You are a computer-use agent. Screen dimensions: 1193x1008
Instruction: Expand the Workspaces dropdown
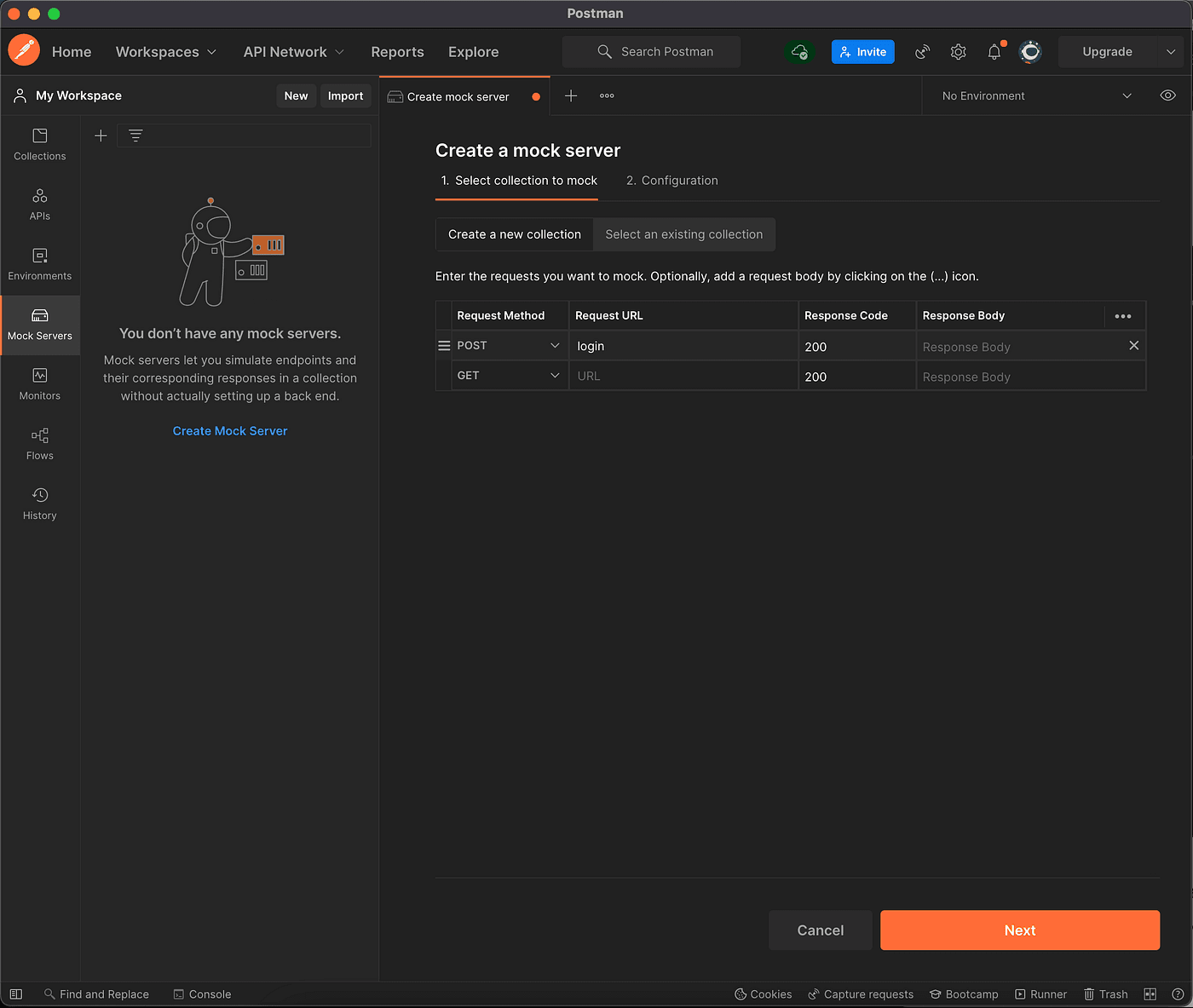[x=166, y=52]
